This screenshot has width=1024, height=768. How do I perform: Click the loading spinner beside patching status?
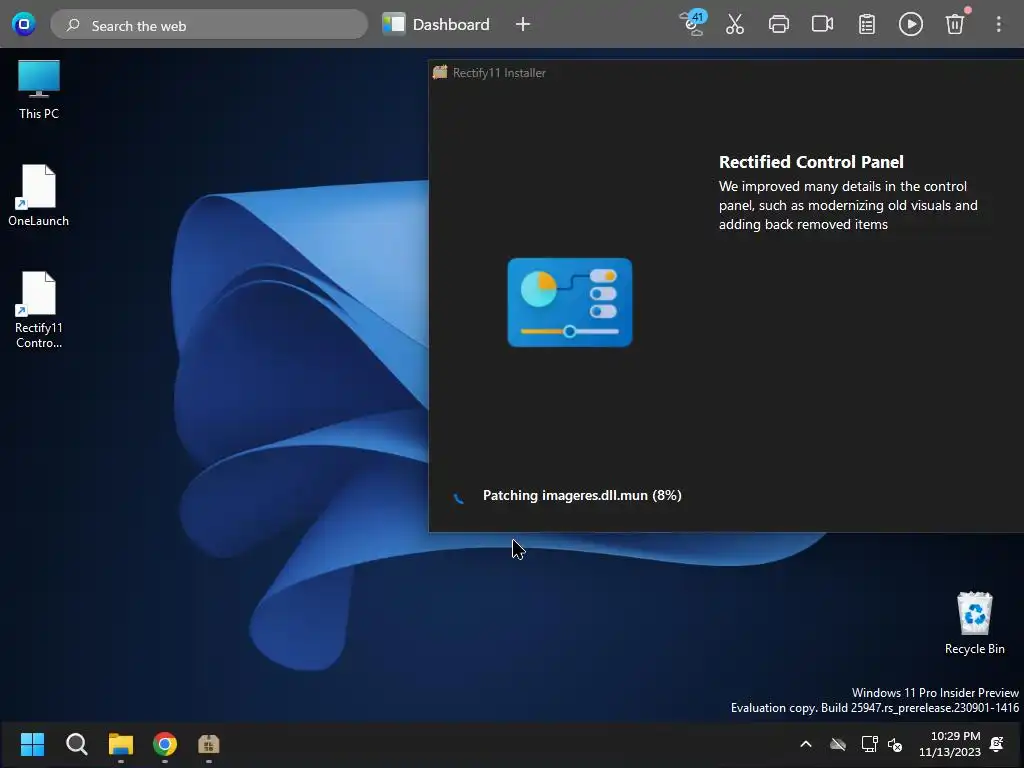(x=459, y=498)
